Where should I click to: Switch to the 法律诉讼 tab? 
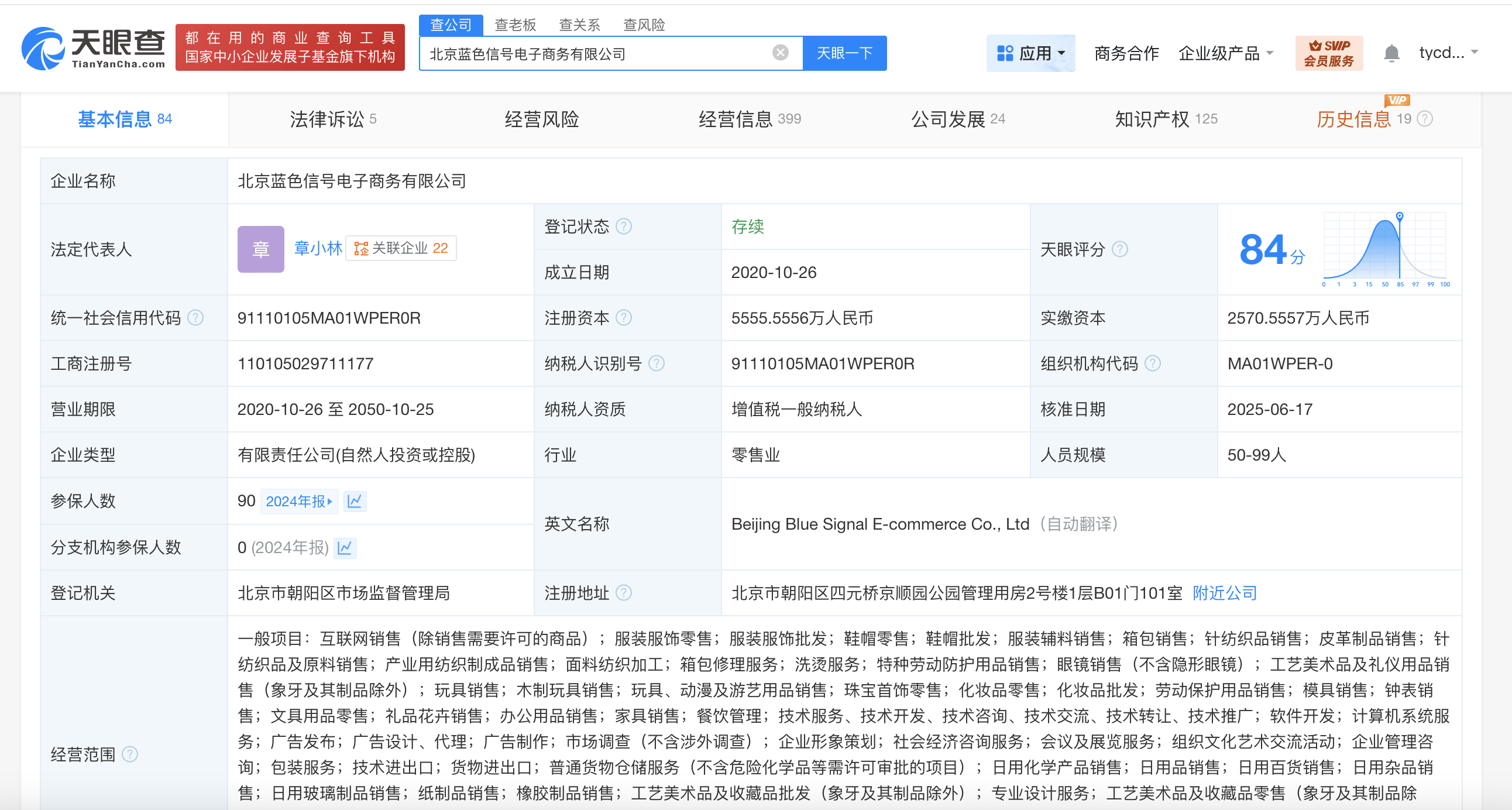tap(333, 119)
